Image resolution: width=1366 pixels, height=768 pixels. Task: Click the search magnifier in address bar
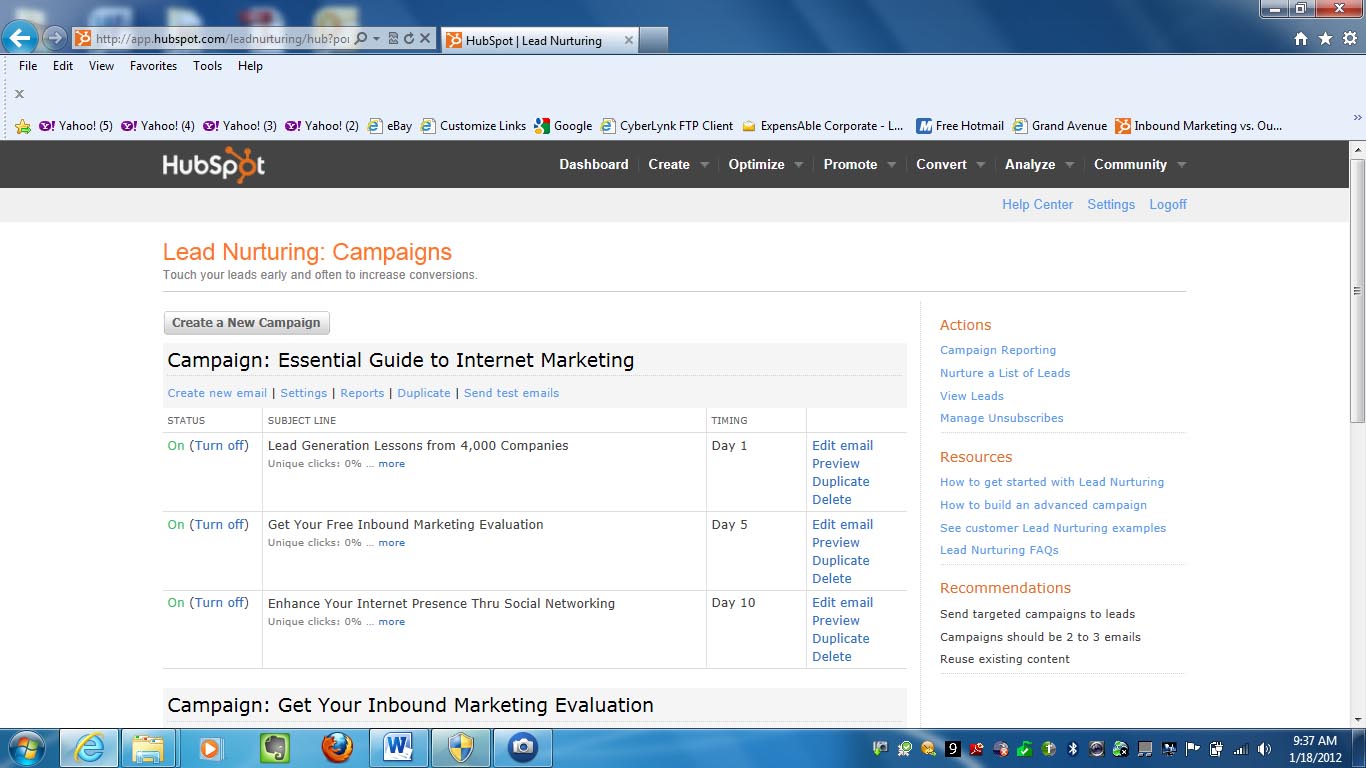coord(361,39)
